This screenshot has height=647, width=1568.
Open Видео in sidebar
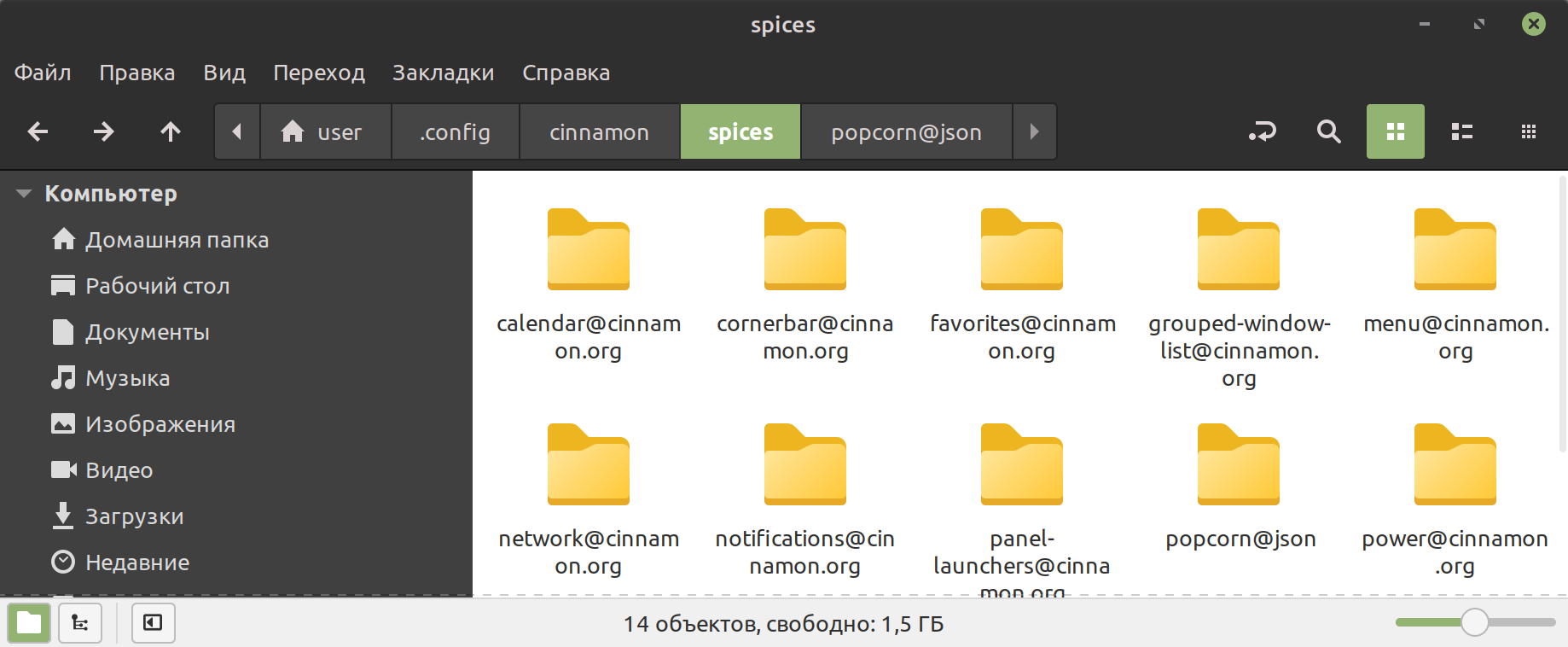click(x=102, y=470)
